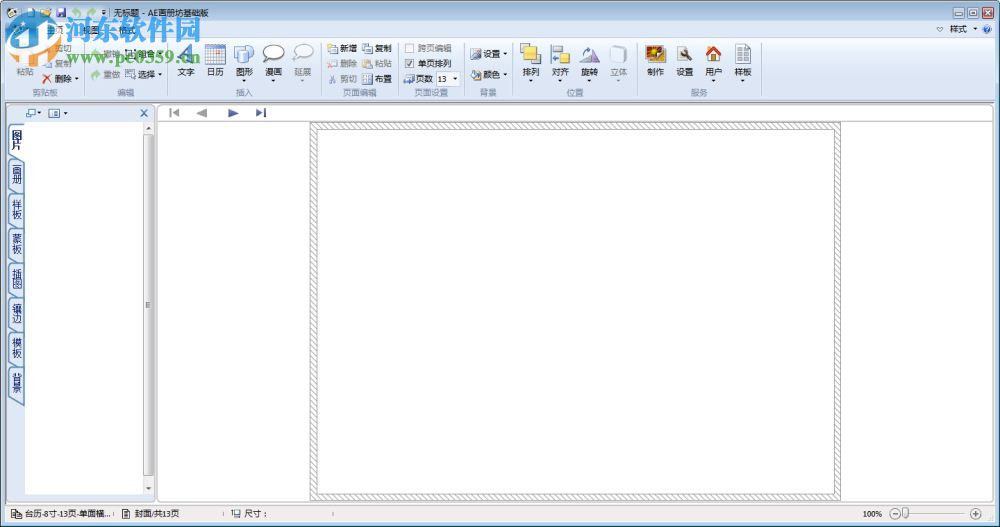This screenshot has width=1000, height=527.
Task: Insert a calendar via 日历
Action: click(215, 62)
